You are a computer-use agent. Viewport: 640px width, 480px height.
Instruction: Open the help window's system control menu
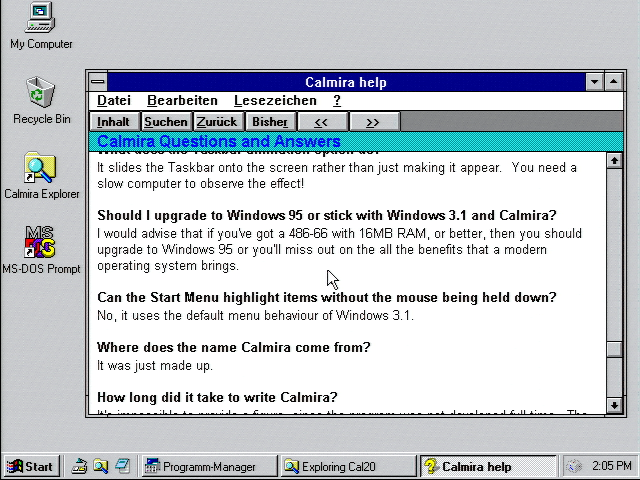pos(97,82)
